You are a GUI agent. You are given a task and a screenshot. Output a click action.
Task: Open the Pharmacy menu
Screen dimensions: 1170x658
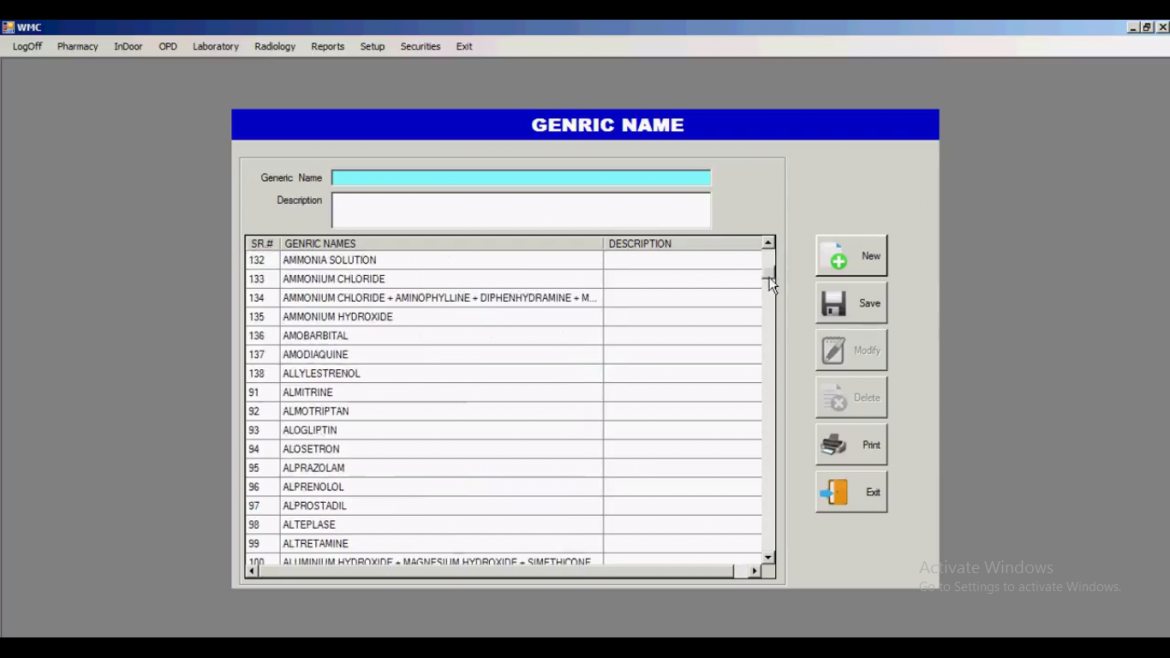pyautogui.click(x=77, y=46)
